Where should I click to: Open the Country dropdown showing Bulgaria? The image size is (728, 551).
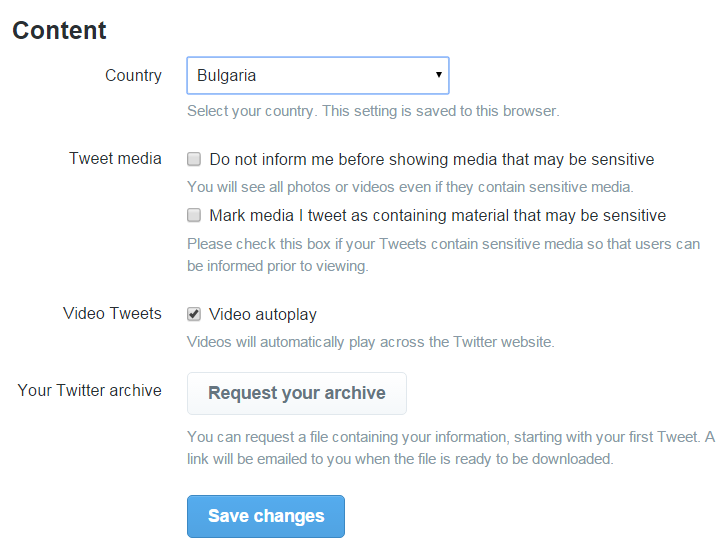coord(318,75)
